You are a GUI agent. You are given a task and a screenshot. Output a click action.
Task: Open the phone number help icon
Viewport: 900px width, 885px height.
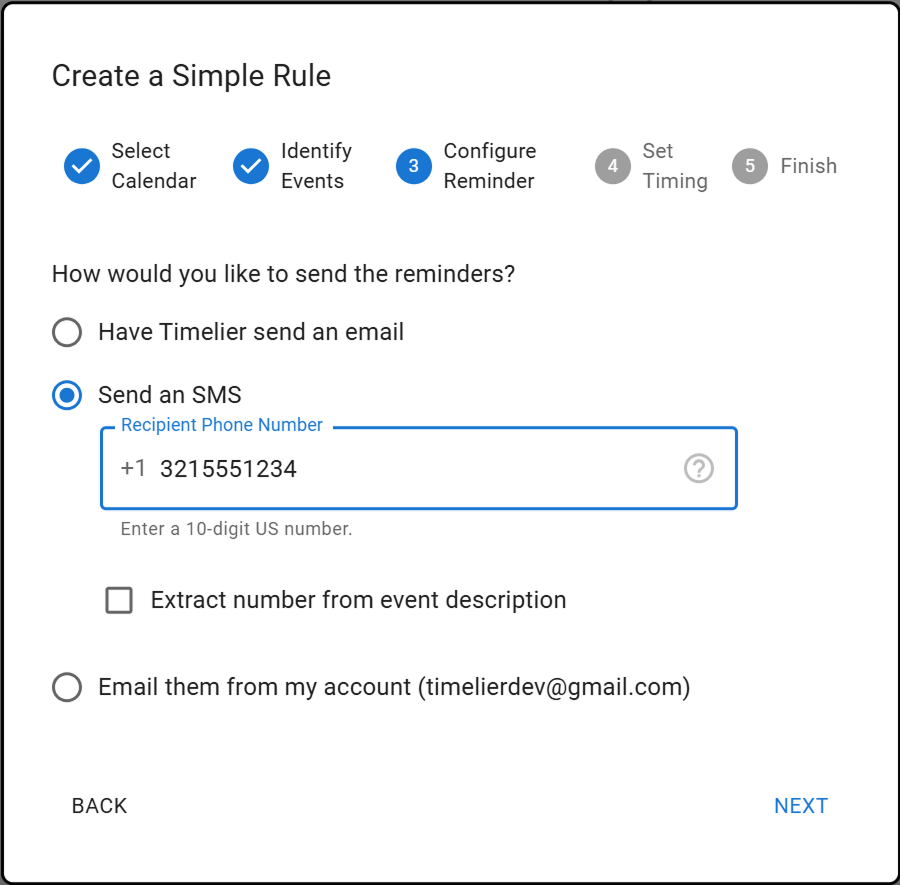[x=698, y=468]
